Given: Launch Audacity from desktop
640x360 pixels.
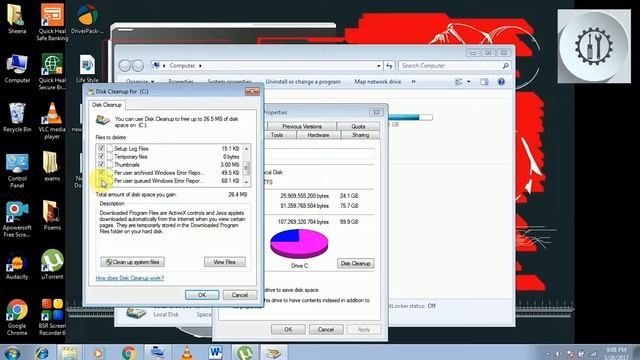Looking at the screenshot, I should (17, 265).
